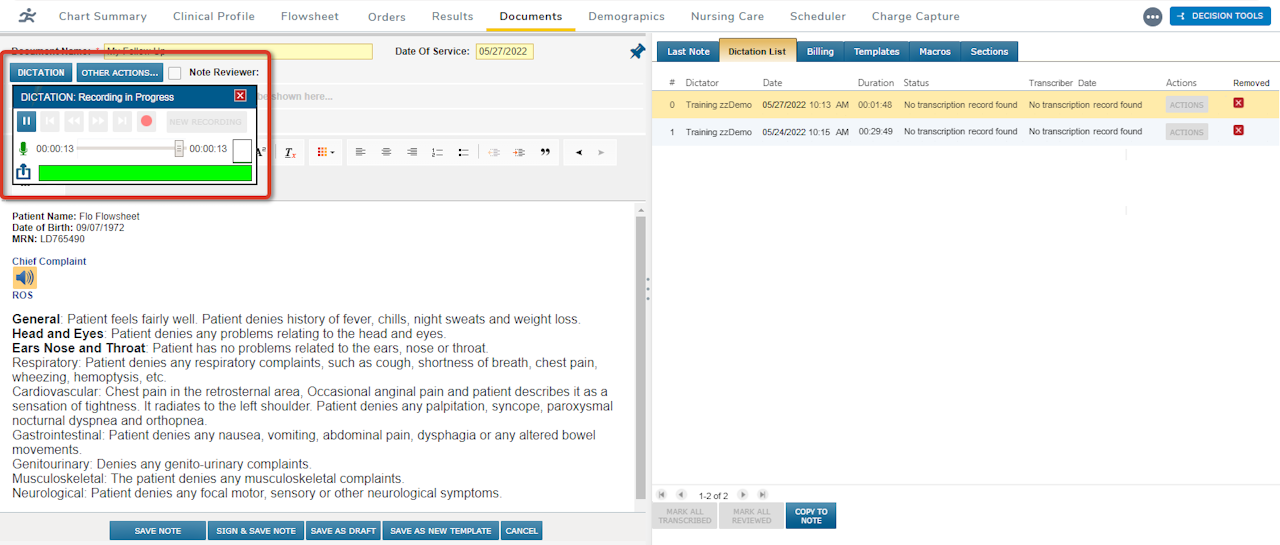This screenshot has width=1280, height=545.
Task: Close the Dictation recording panel
Action: click(240, 96)
